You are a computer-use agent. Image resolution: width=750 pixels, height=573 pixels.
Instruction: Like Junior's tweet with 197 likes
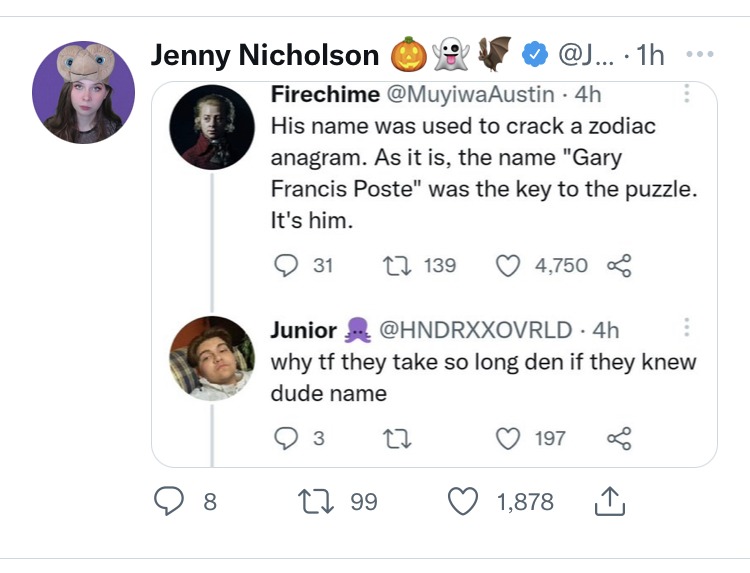pyautogui.click(x=510, y=438)
